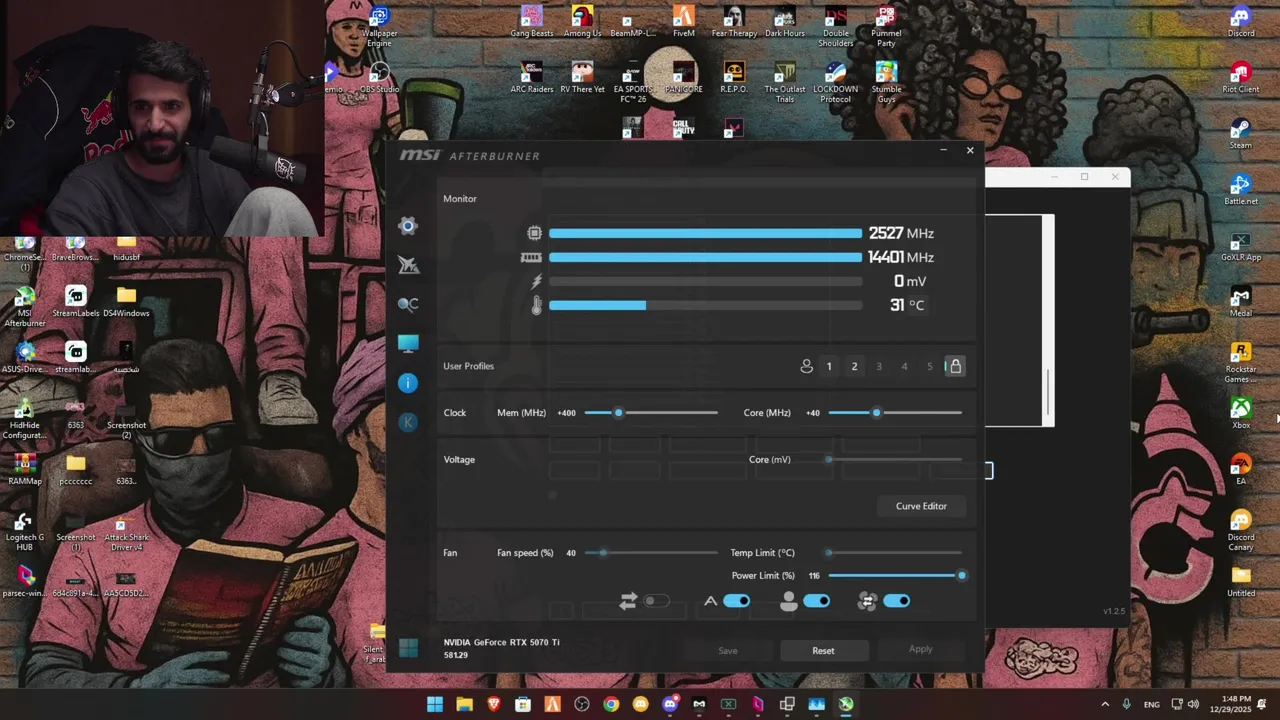Viewport: 1280px width, 720px height.
Task: Click the Windows logo icon in Afterburner footer
Action: (408, 649)
